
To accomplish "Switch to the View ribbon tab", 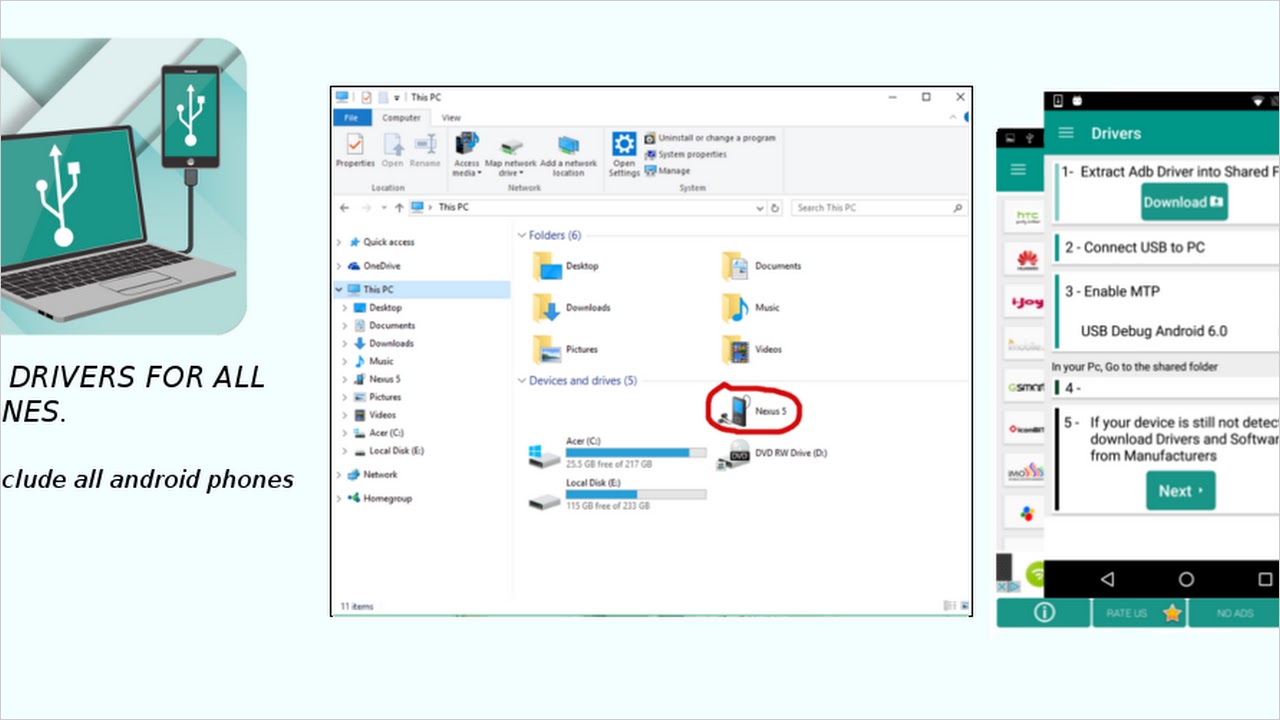I will coord(451,118).
